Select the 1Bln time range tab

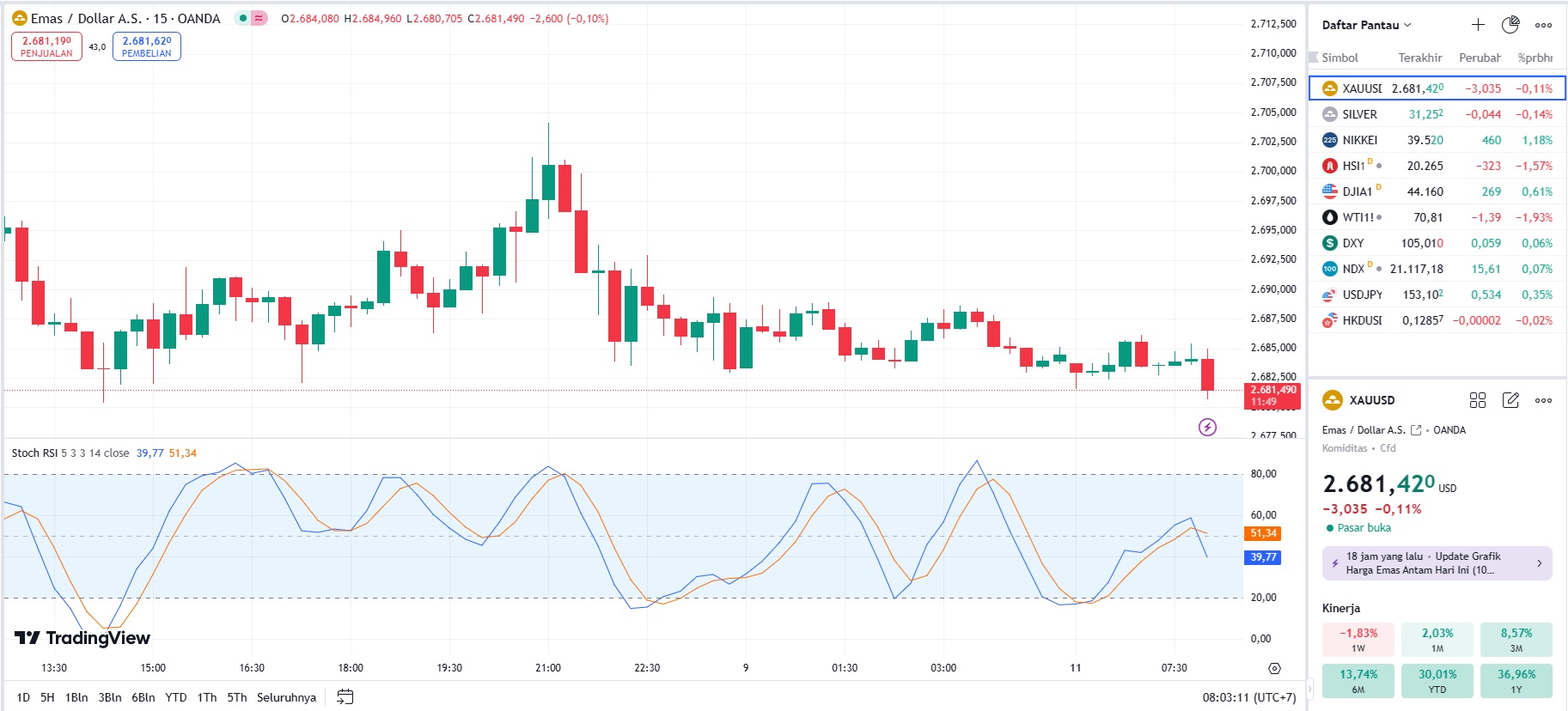[x=76, y=697]
